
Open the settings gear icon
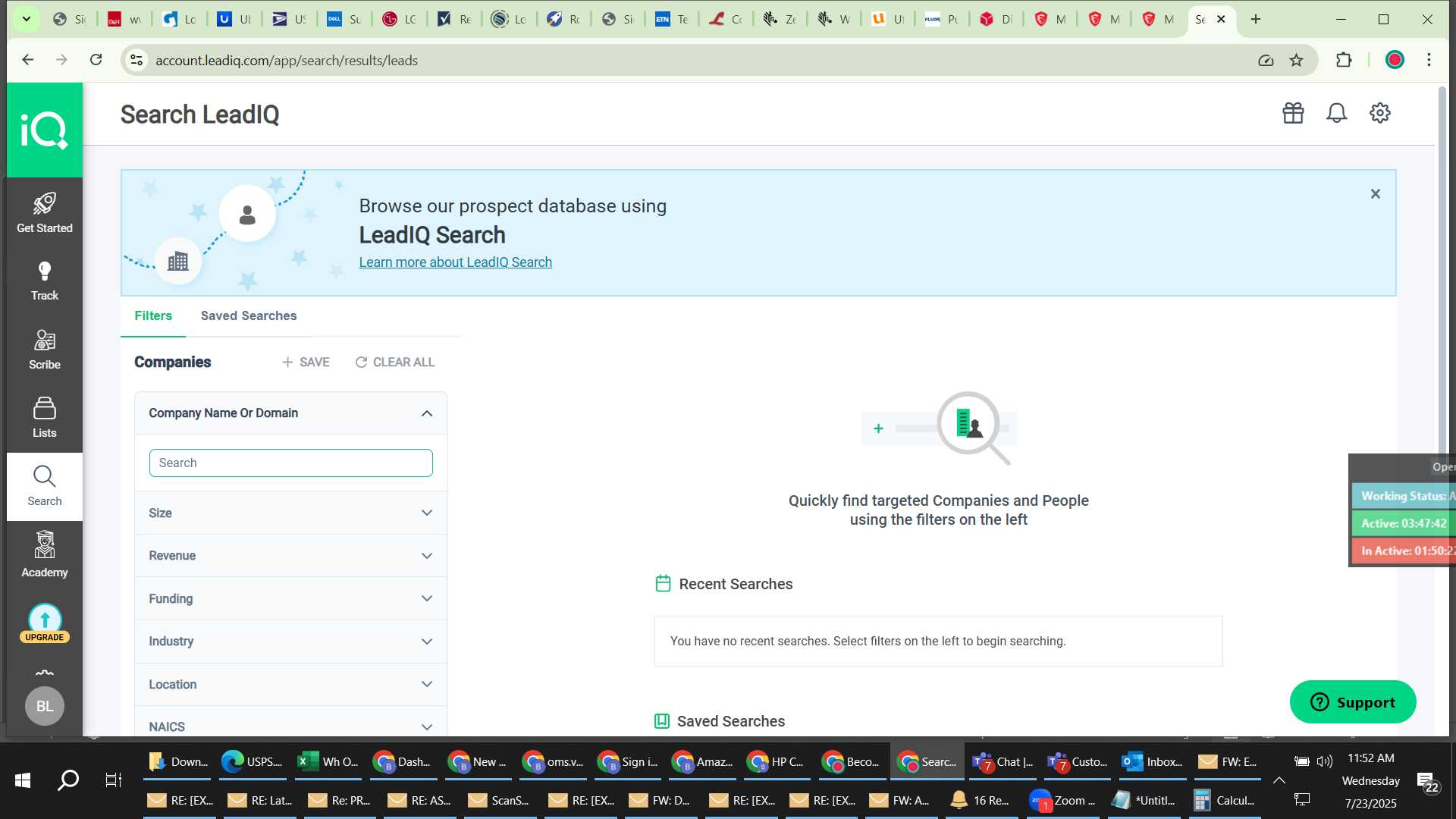(1379, 113)
